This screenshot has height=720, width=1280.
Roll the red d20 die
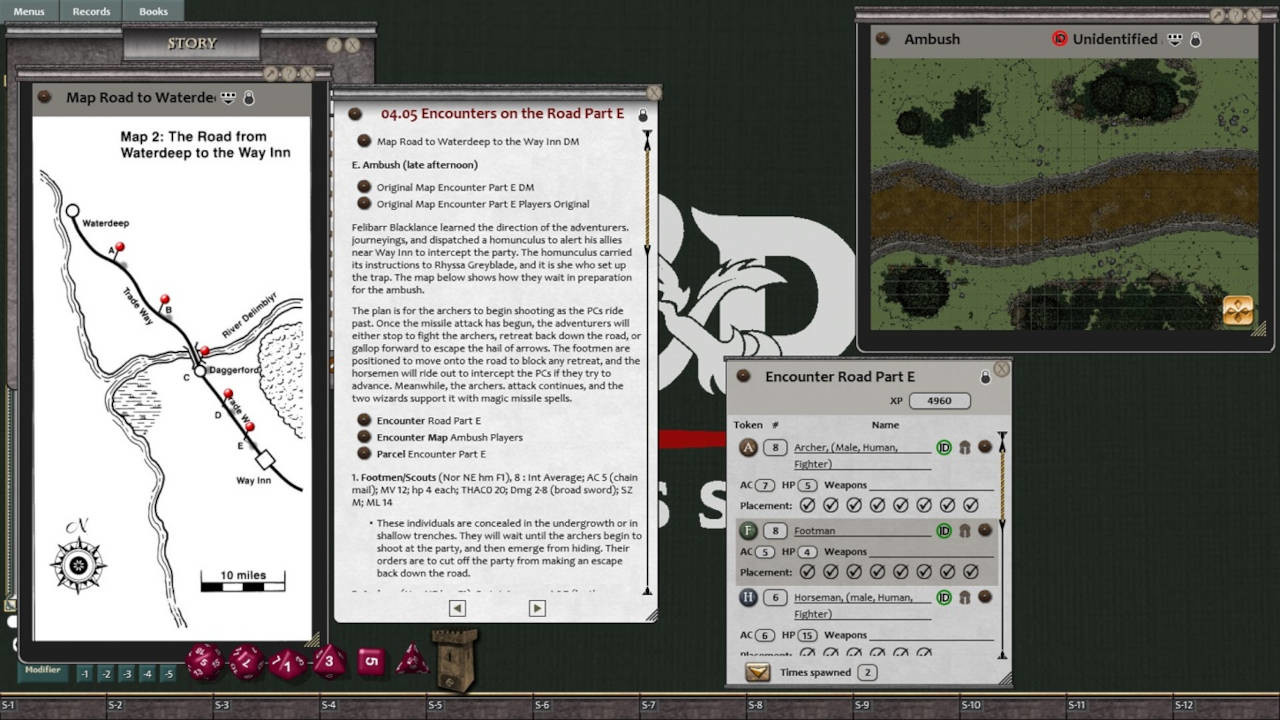(x=205, y=662)
